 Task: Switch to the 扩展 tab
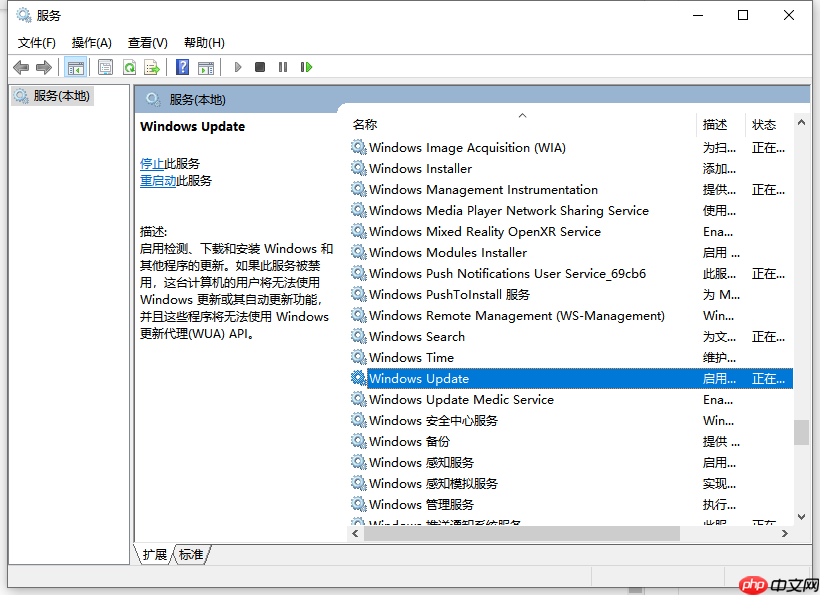154,554
